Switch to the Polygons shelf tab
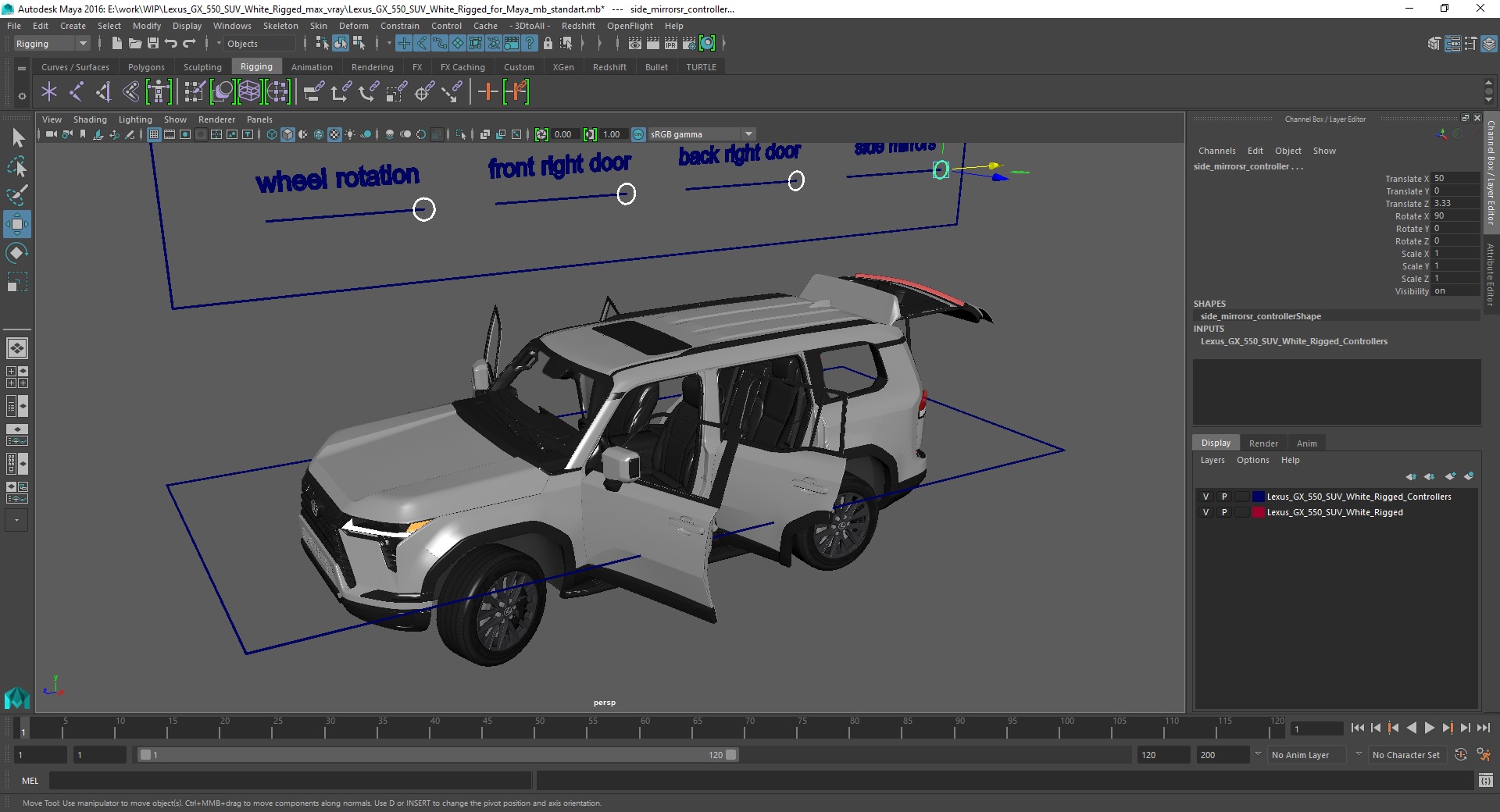Image resolution: width=1500 pixels, height=812 pixels. (x=146, y=67)
